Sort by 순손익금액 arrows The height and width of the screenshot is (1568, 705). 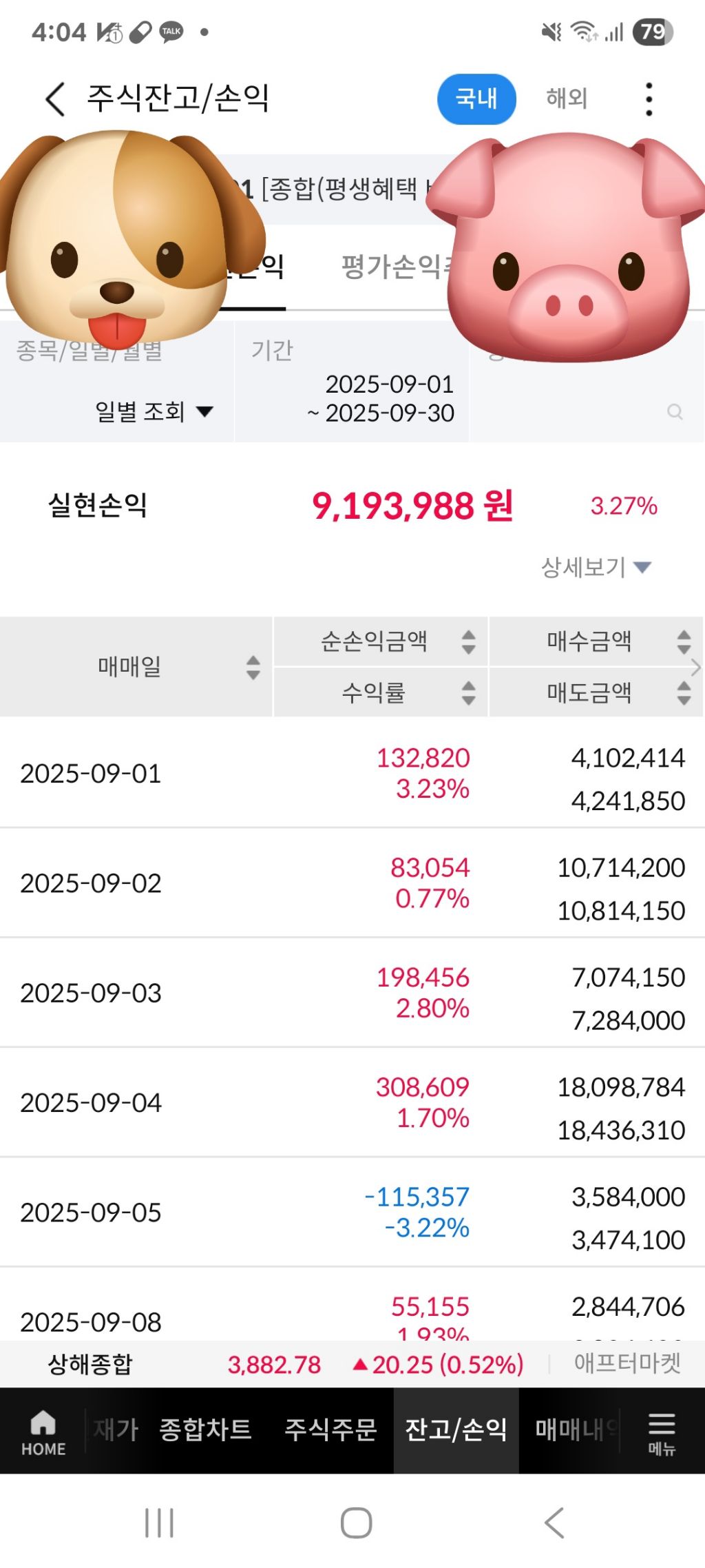(468, 641)
